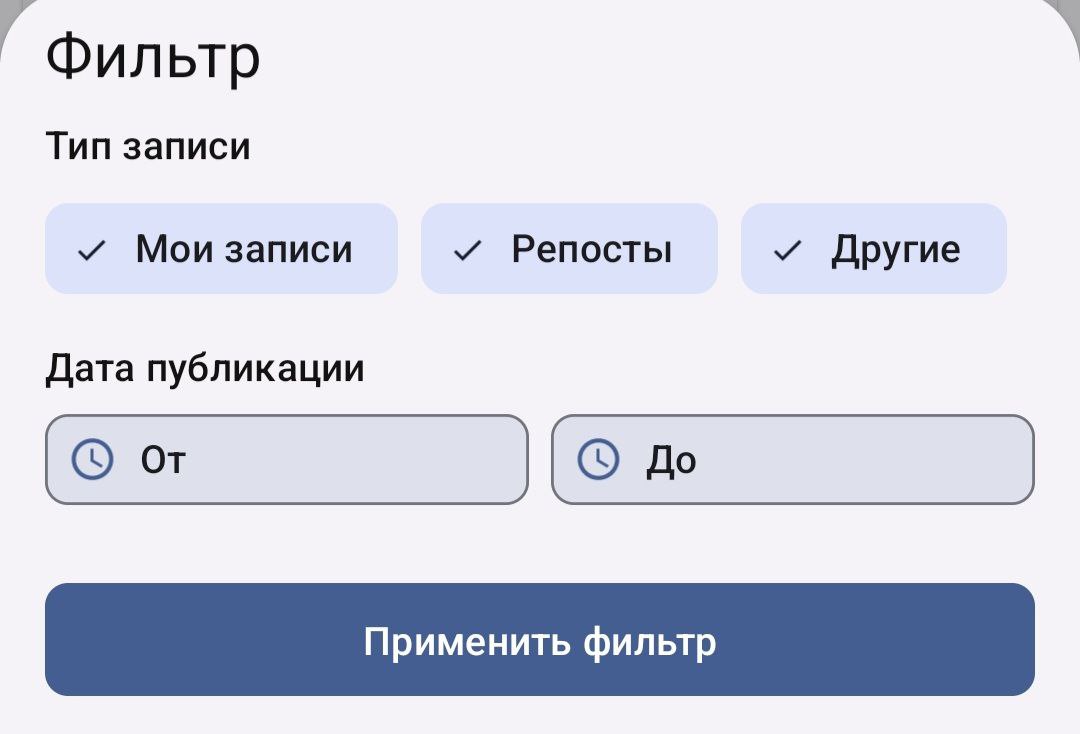Apply filter with Применить фильтр button
The width and height of the screenshot is (1080, 734).
tap(540, 640)
